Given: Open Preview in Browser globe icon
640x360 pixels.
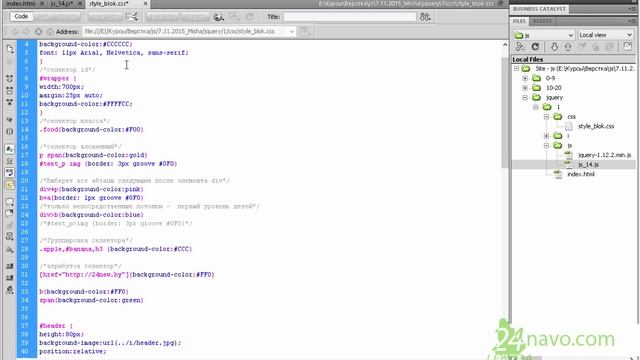Looking at the screenshot, I should [219, 17].
